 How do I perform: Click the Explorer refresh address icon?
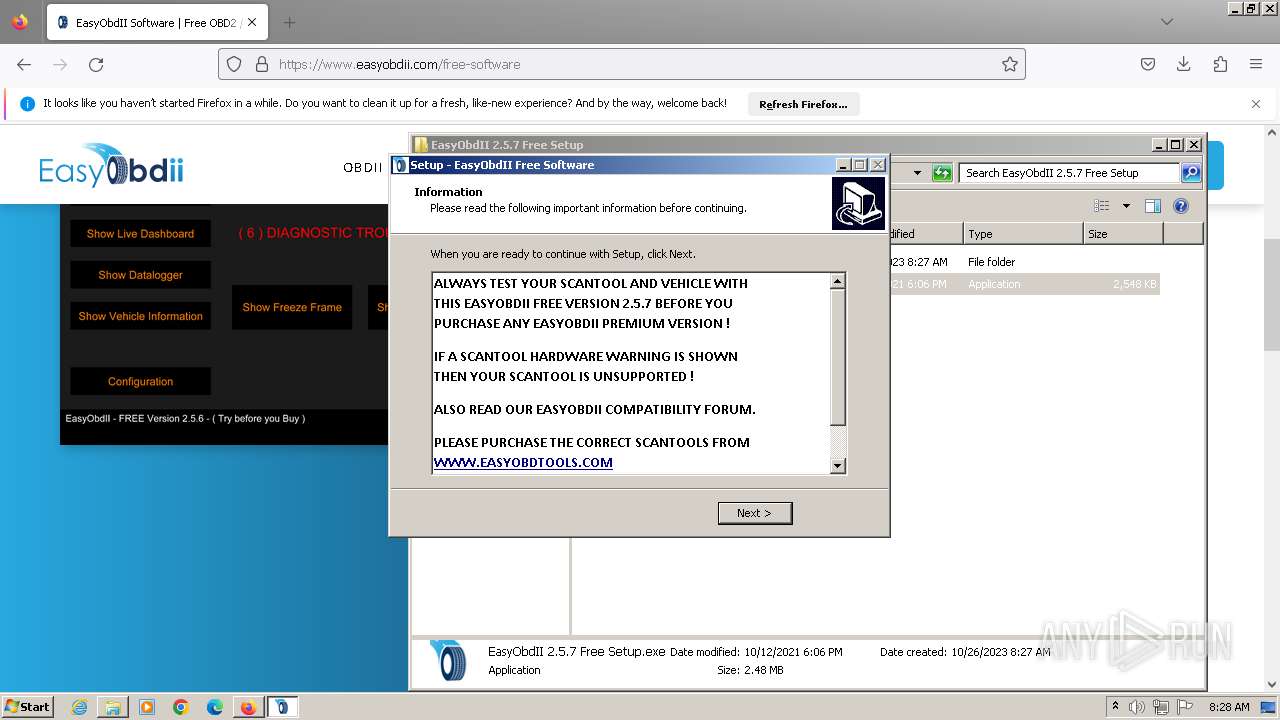(942, 173)
